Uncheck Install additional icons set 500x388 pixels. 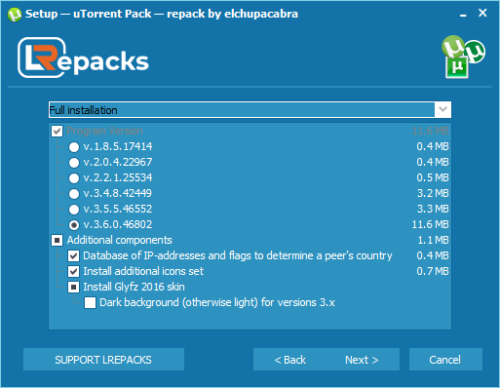tap(74, 271)
